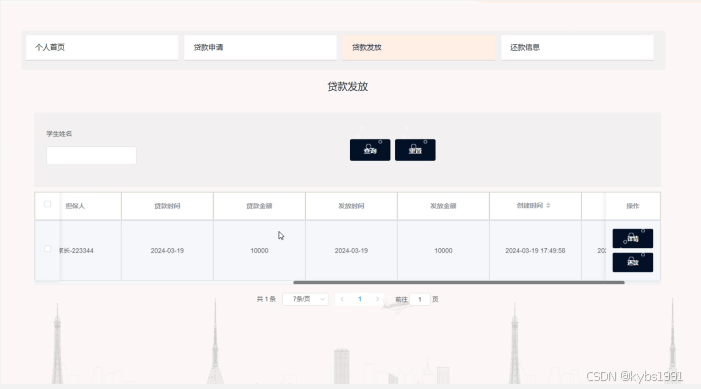Click the 发放时间 column header
Viewport: 701px width, 389px height.
351,206
